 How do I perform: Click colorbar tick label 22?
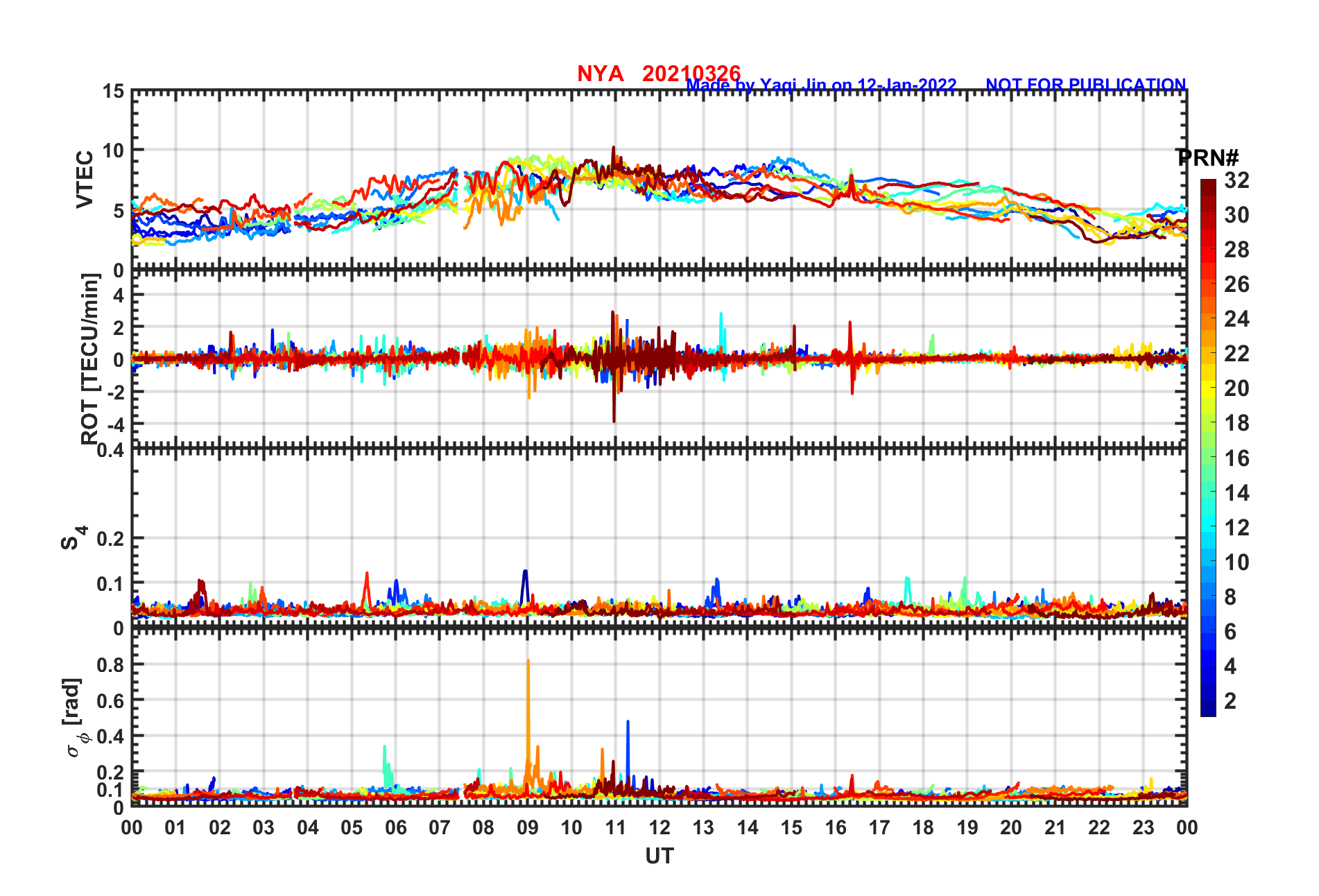[x=1236, y=354]
